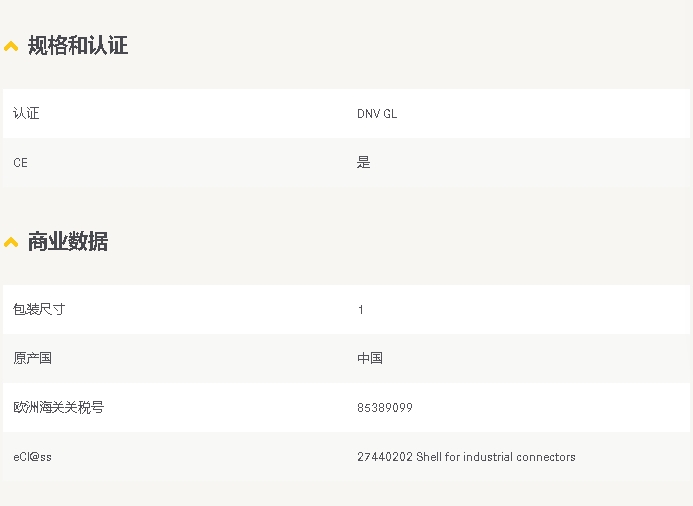Viewport: 693px width, 506px height.
Task: Click the packaging size value 1
Action: click(361, 310)
